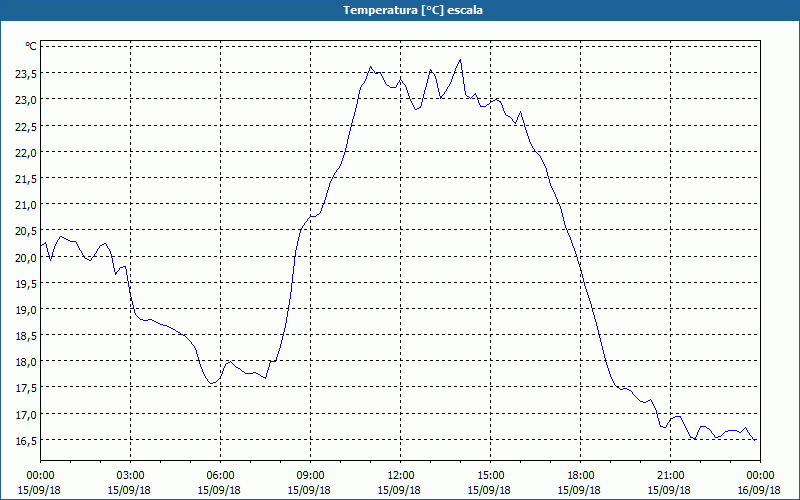Click the 03:00 time axis label
The width and height of the screenshot is (800, 500).
pyautogui.click(x=131, y=476)
